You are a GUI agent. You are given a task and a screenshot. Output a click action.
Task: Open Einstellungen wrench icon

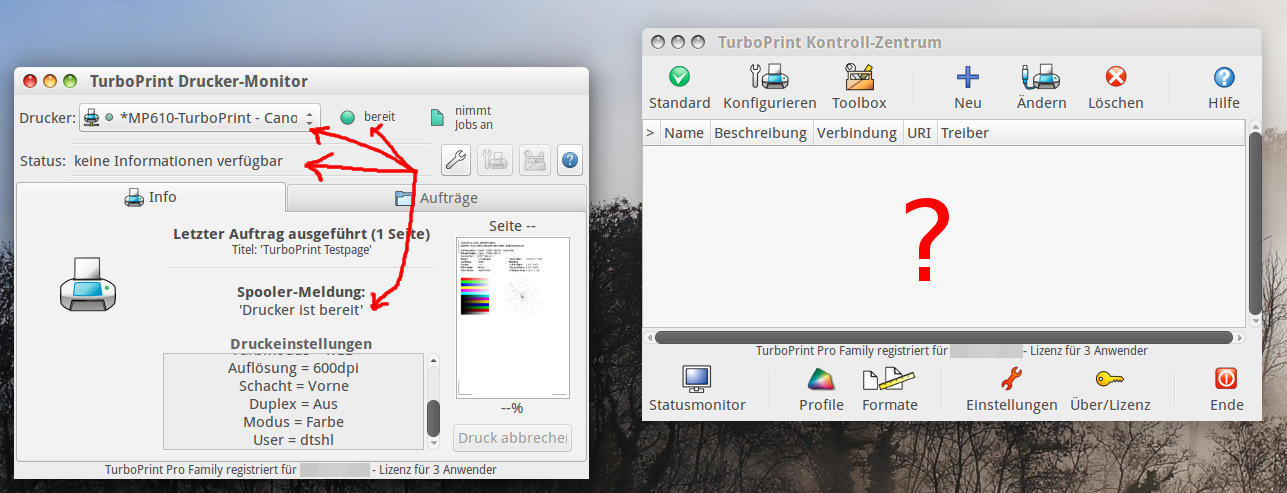[1011, 380]
